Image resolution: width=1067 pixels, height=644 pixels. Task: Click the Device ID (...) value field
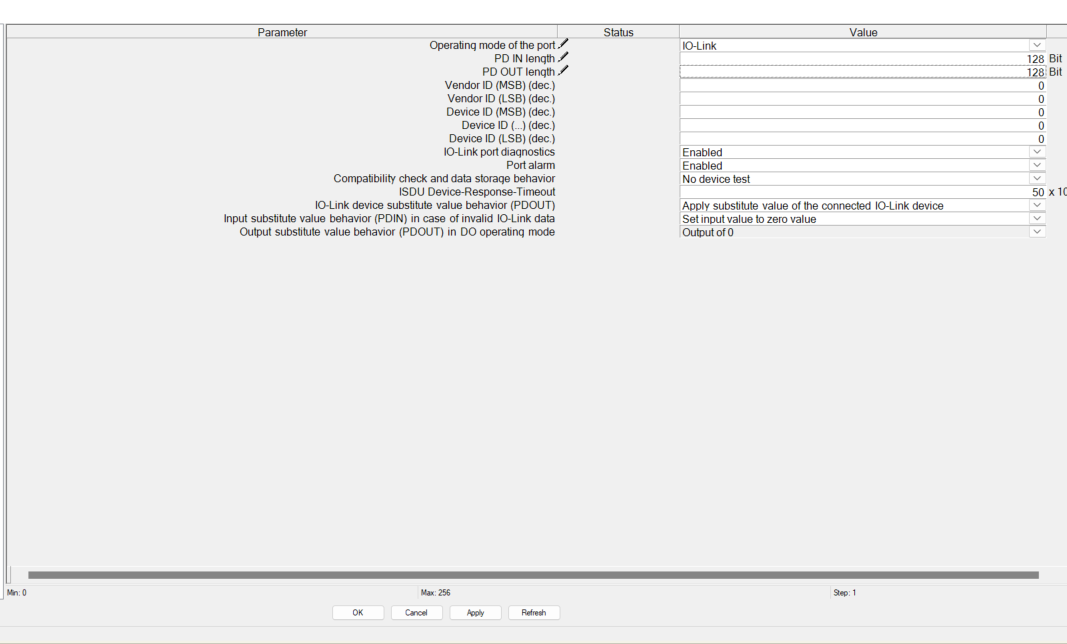point(863,126)
